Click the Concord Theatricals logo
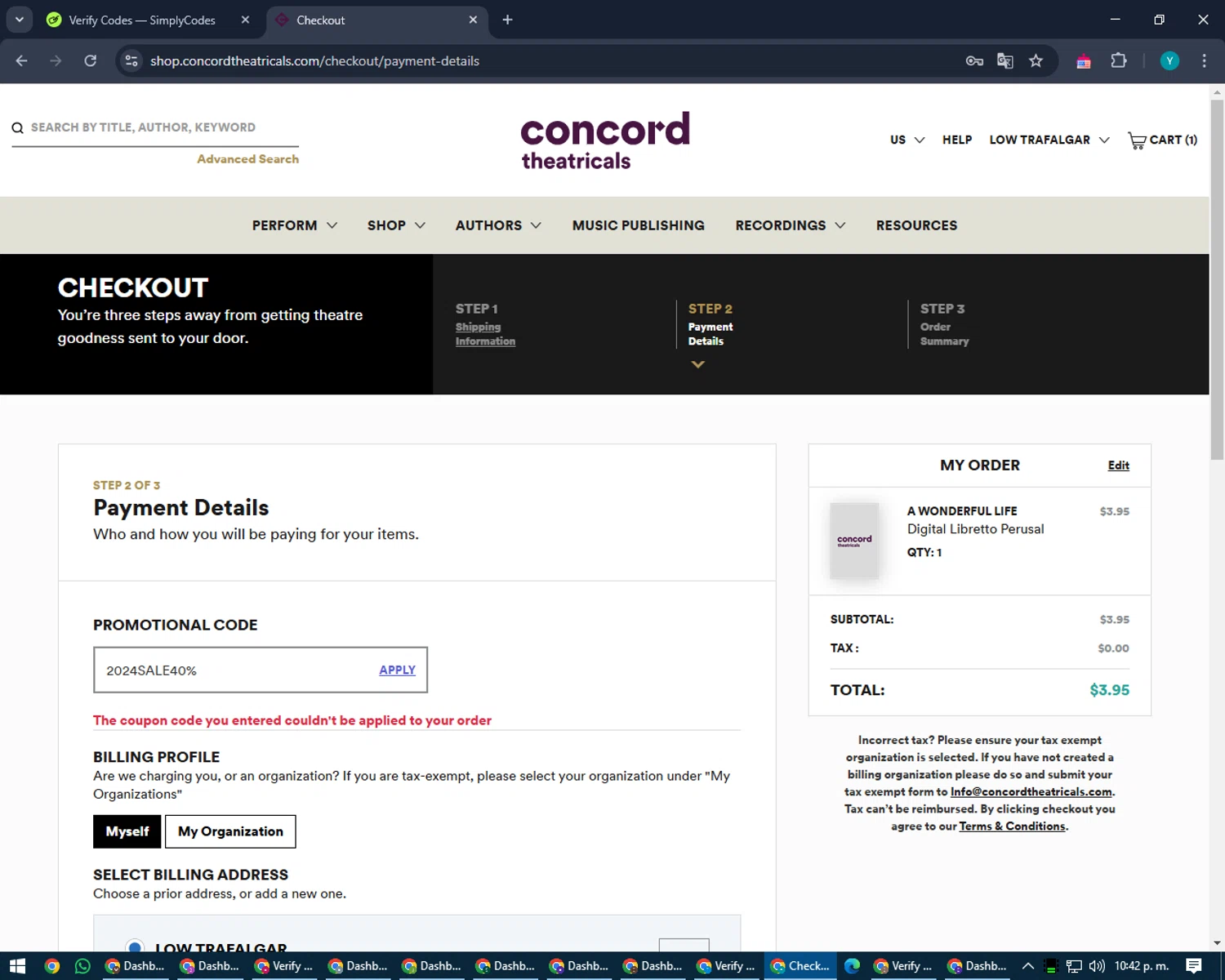The width and height of the screenshot is (1225, 980). tap(605, 140)
